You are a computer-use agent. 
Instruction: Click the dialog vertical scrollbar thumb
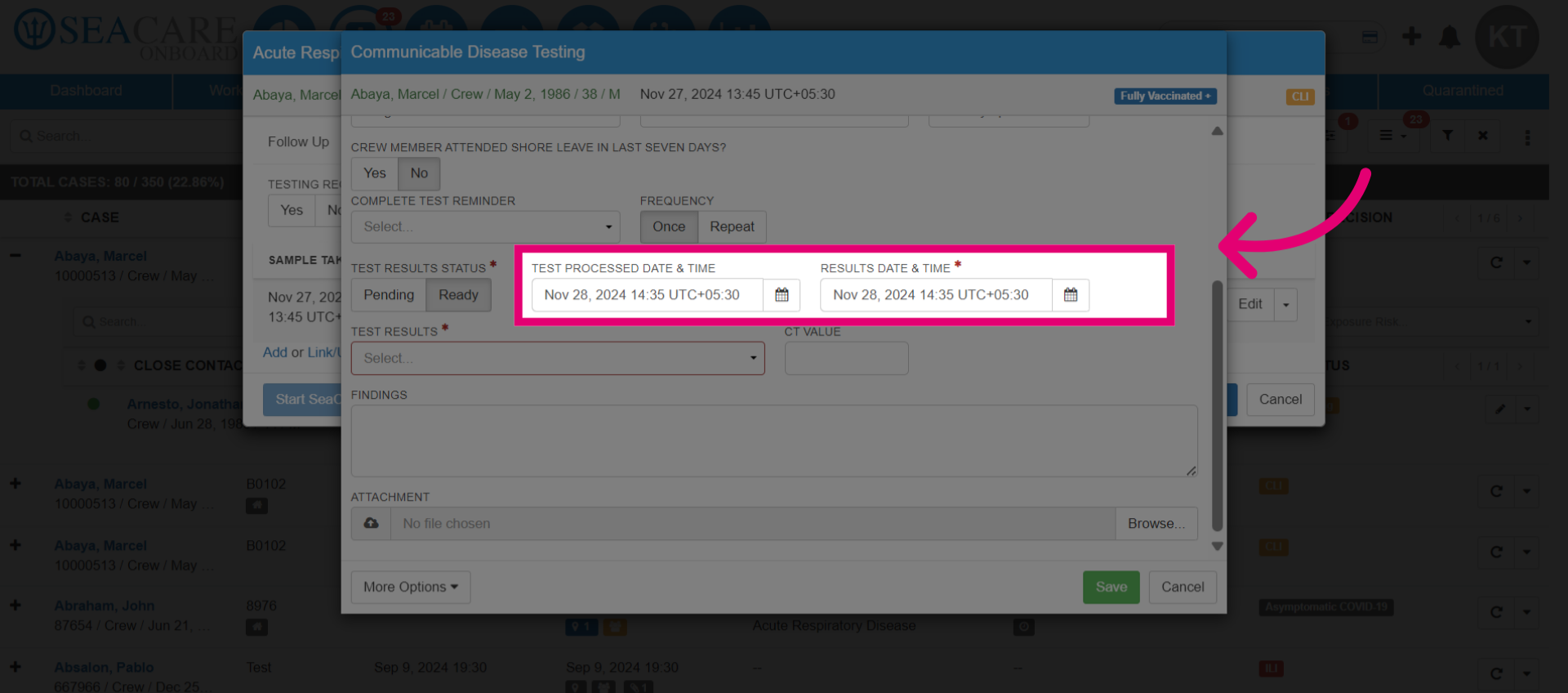1217,406
